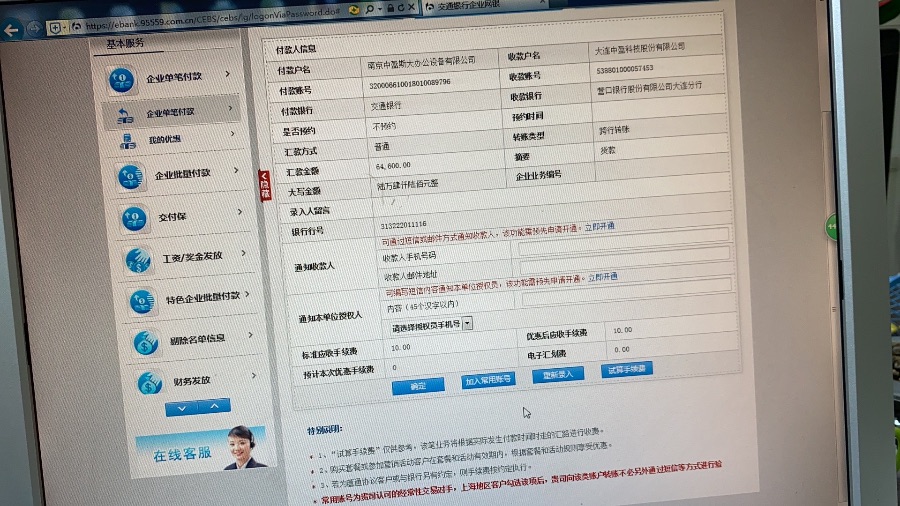
Task: Click the 收款人手机号码 input field
Action: (622, 253)
